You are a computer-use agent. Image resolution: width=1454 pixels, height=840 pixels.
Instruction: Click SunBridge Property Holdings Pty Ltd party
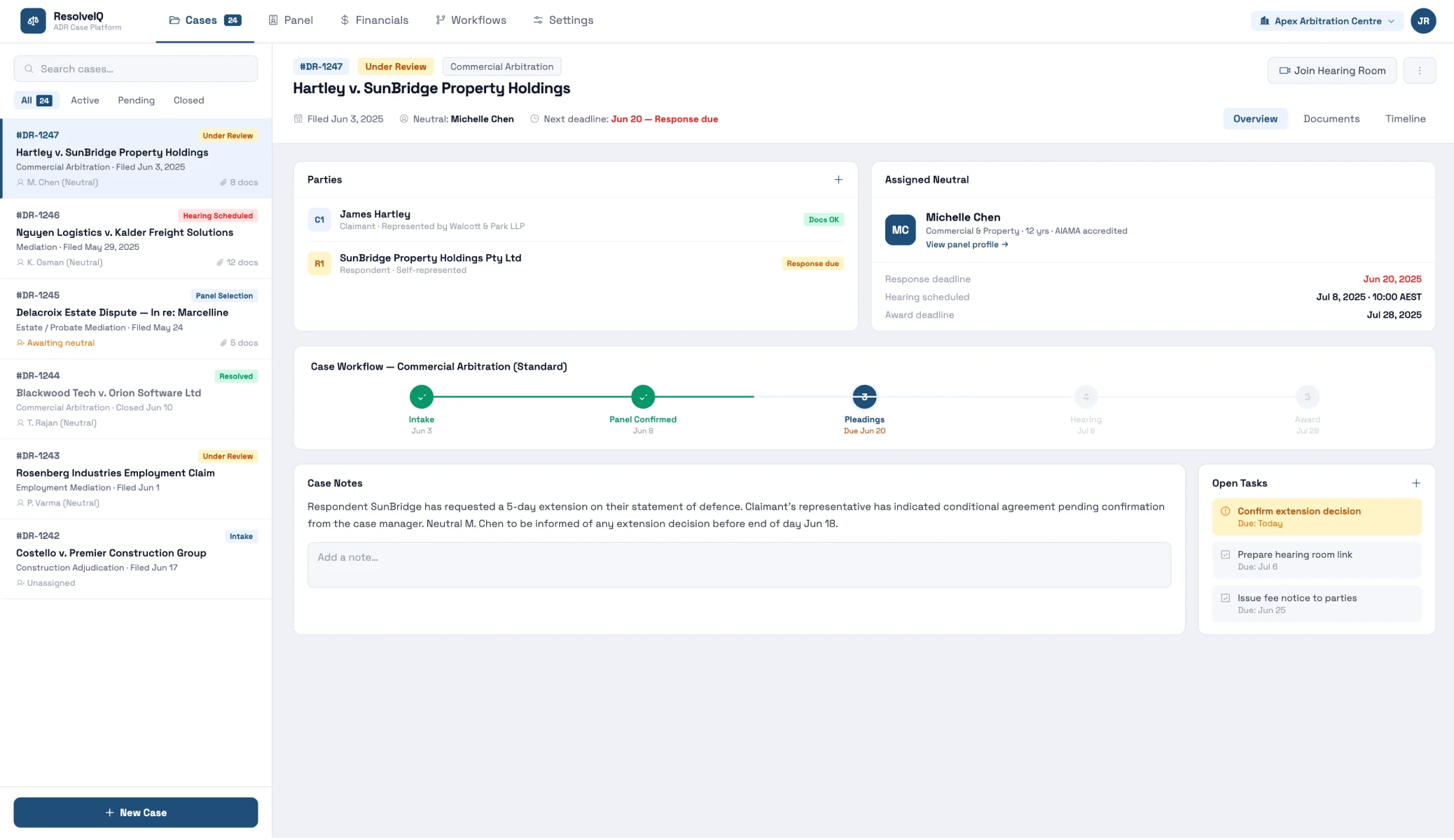pyautogui.click(x=576, y=264)
